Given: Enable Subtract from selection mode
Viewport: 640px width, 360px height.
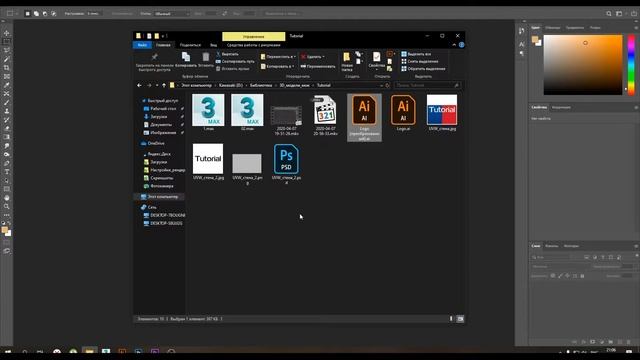Looking at the screenshot, I should coord(44,13).
